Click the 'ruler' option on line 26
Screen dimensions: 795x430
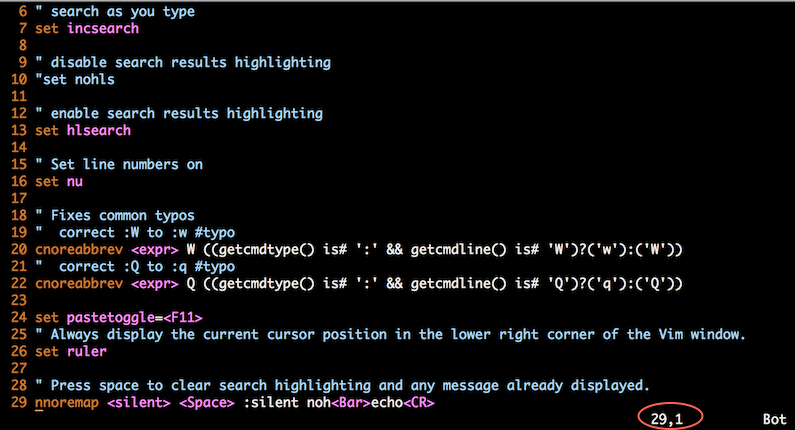pos(87,351)
